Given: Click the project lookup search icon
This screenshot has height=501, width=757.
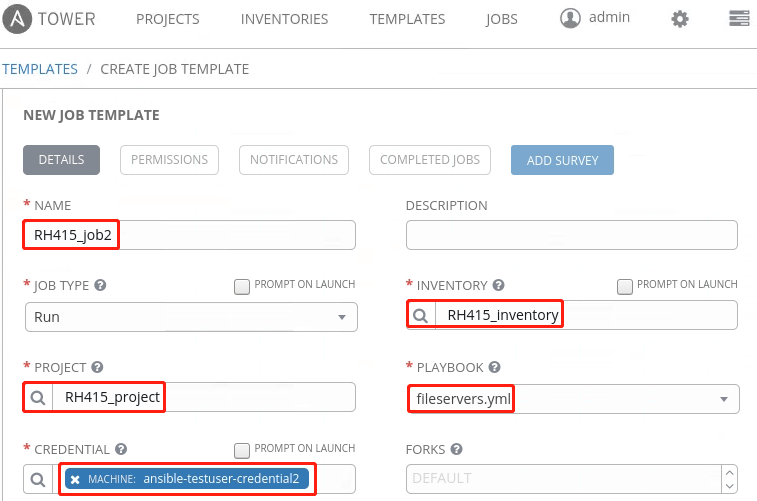Looking at the screenshot, I should point(38,397).
